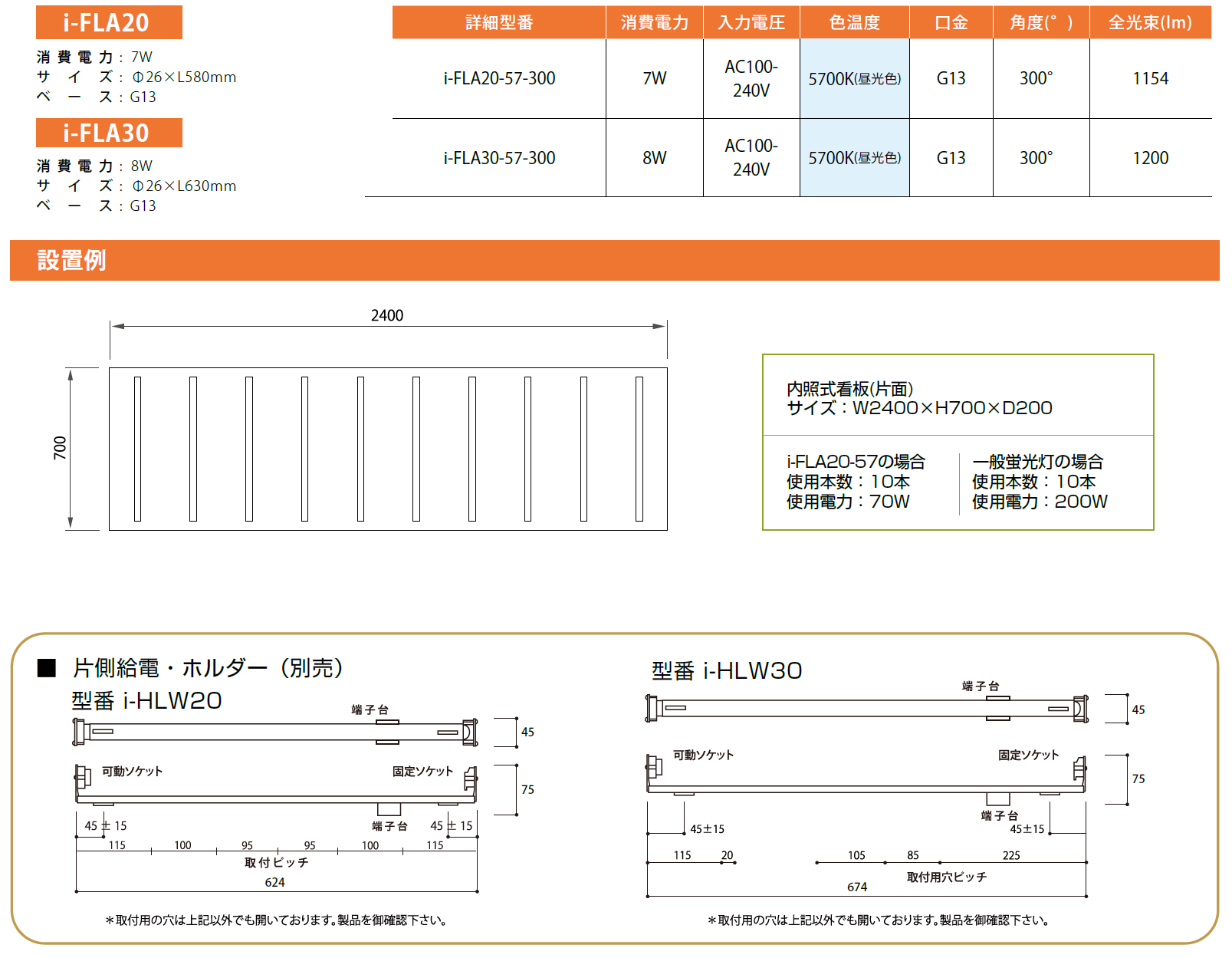Click 5700K cell in i-FLA30-57-300 row
Image resolution: width=1232 pixels, height=958 pixels.
pyautogui.click(x=855, y=158)
